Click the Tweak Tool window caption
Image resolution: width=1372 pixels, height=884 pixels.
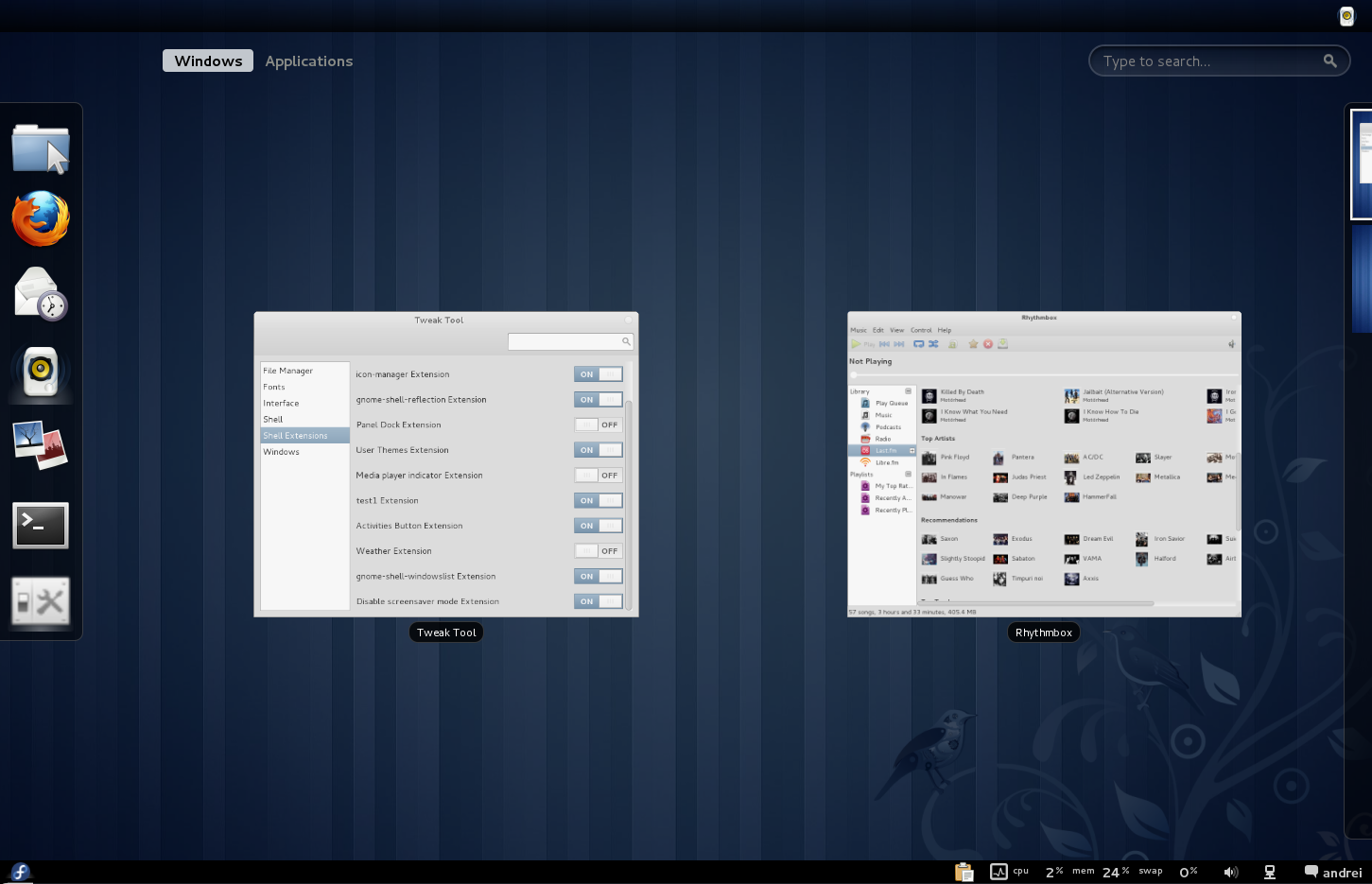click(x=446, y=633)
